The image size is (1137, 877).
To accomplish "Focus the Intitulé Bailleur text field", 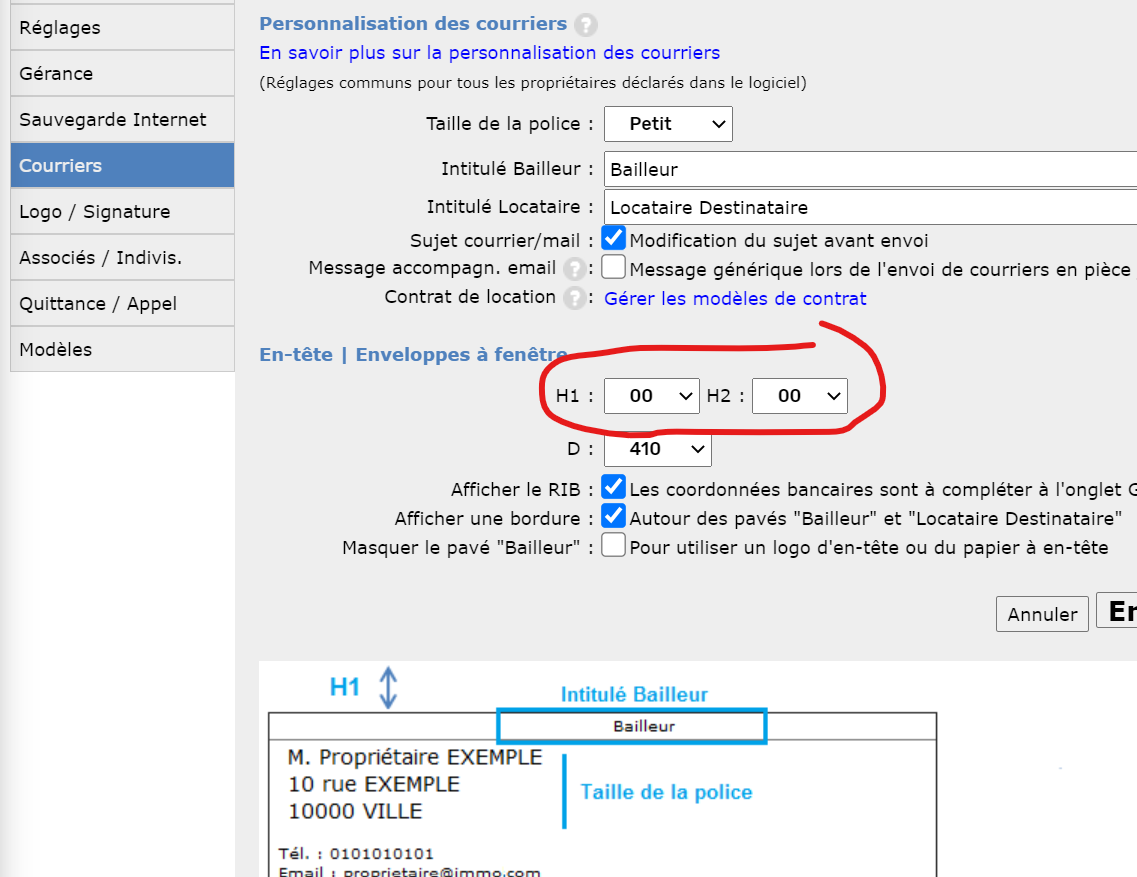I will [870, 169].
